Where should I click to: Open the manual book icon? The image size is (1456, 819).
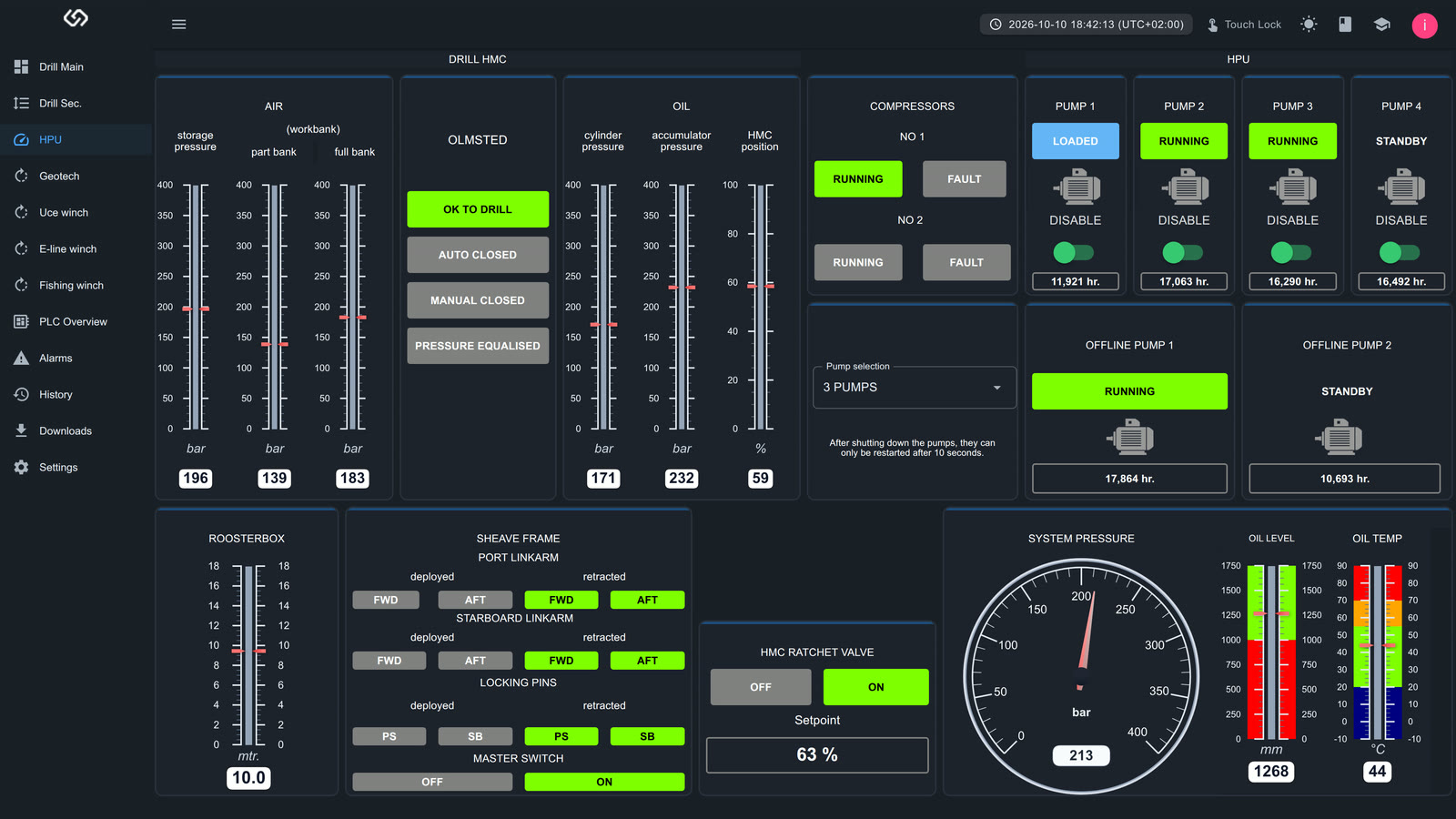tap(1345, 25)
